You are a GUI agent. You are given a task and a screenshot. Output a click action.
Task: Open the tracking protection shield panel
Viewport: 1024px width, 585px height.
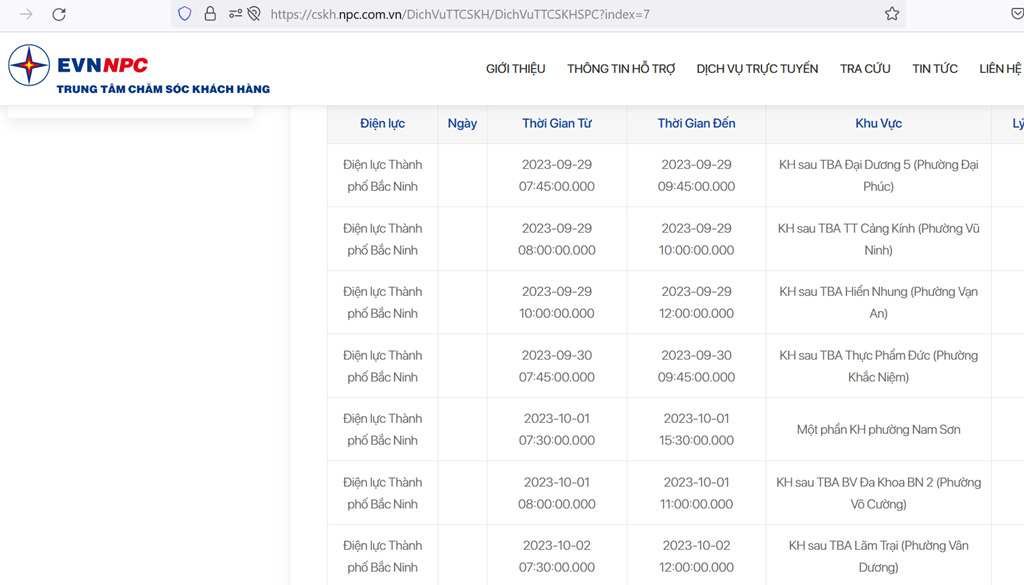tap(184, 14)
